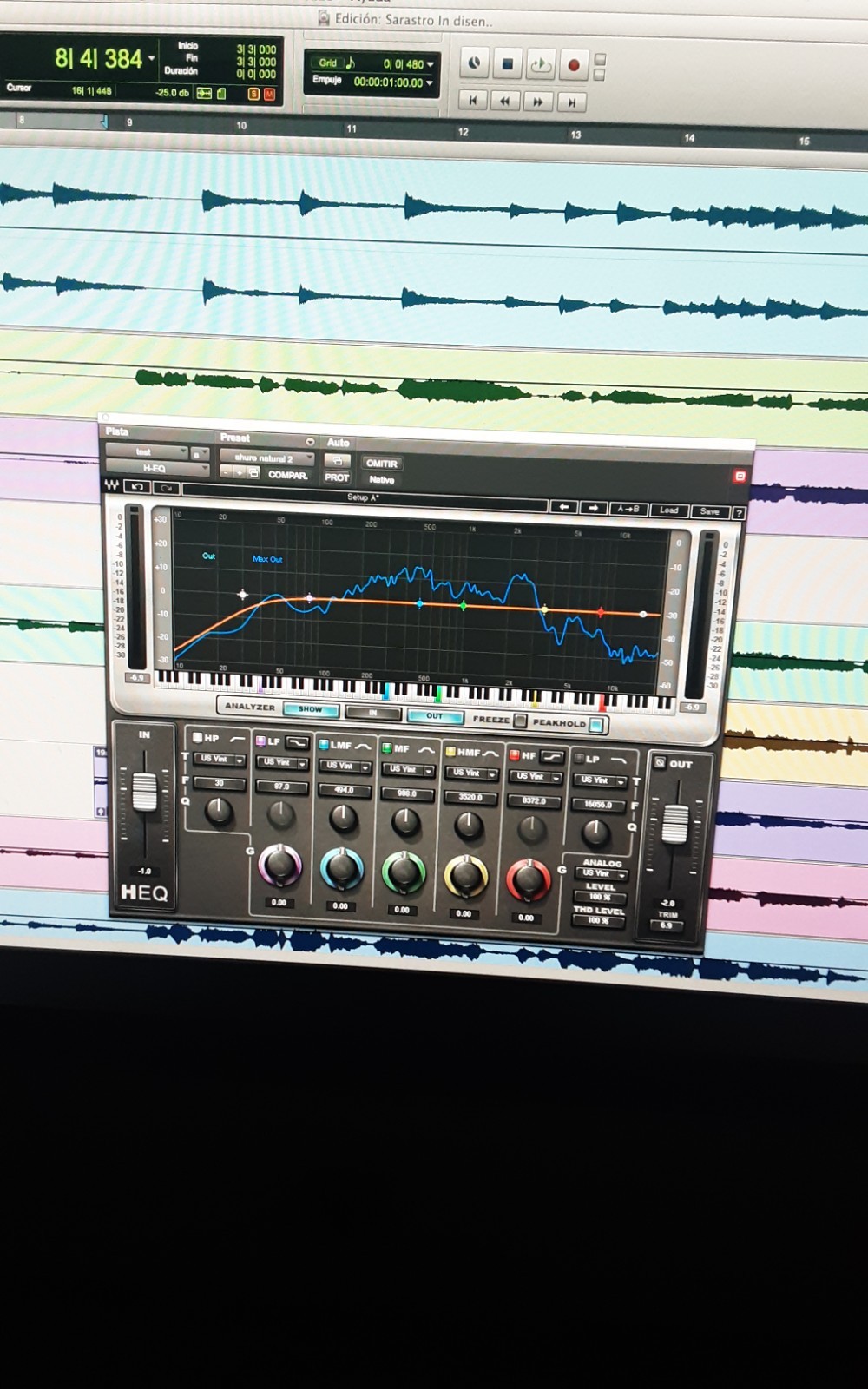Click the rewind transport button
Screen dimensions: 868x1389
(505, 102)
